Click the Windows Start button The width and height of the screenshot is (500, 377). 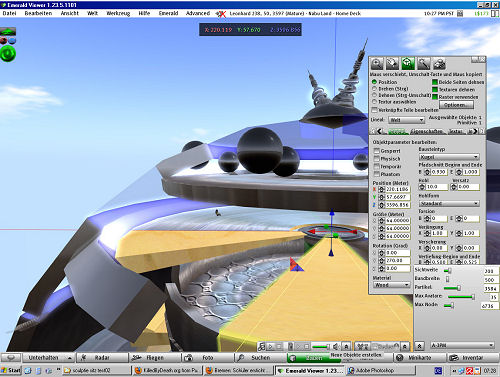11,370
